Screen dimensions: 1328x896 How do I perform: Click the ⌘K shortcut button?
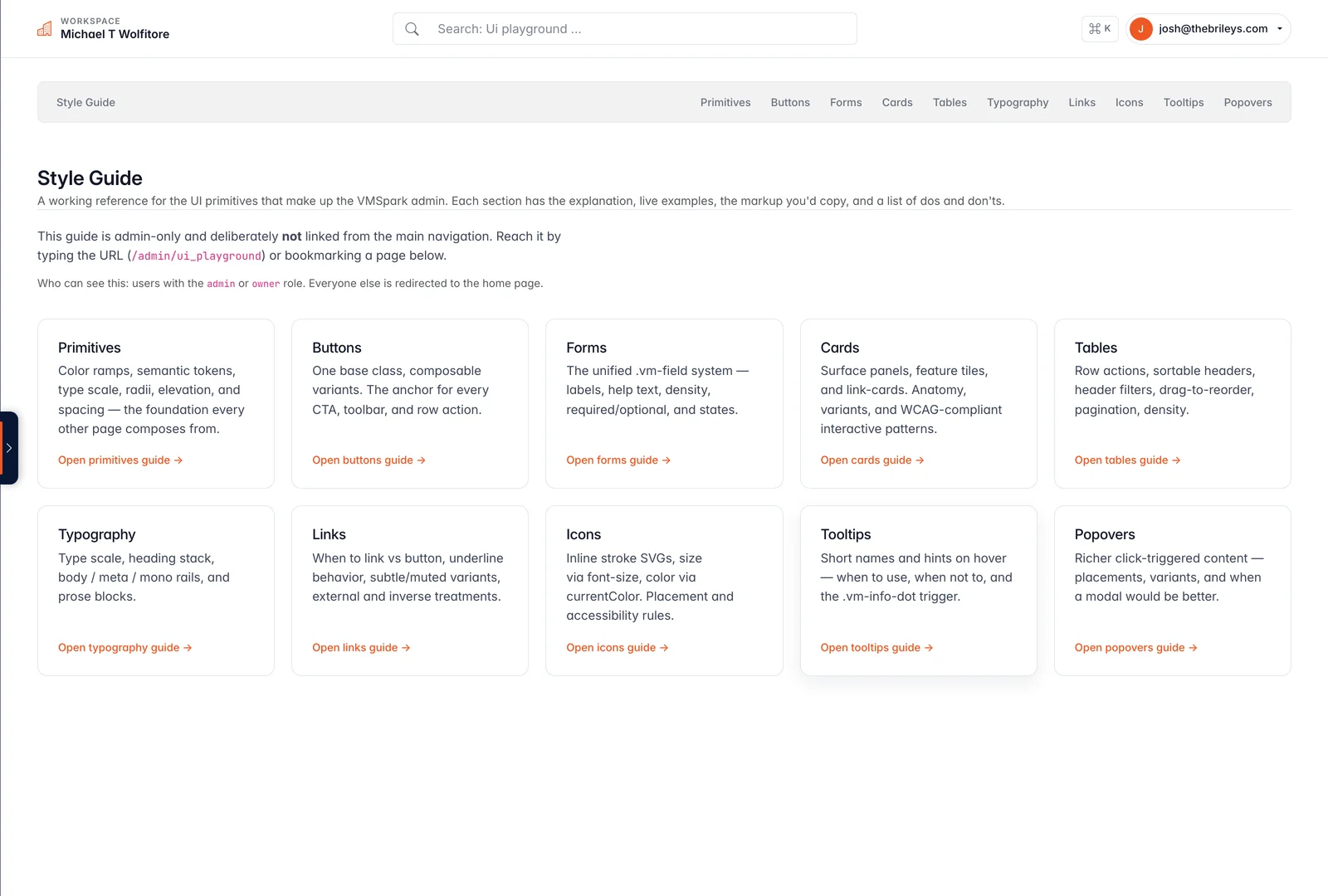[x=1100, y=29]
